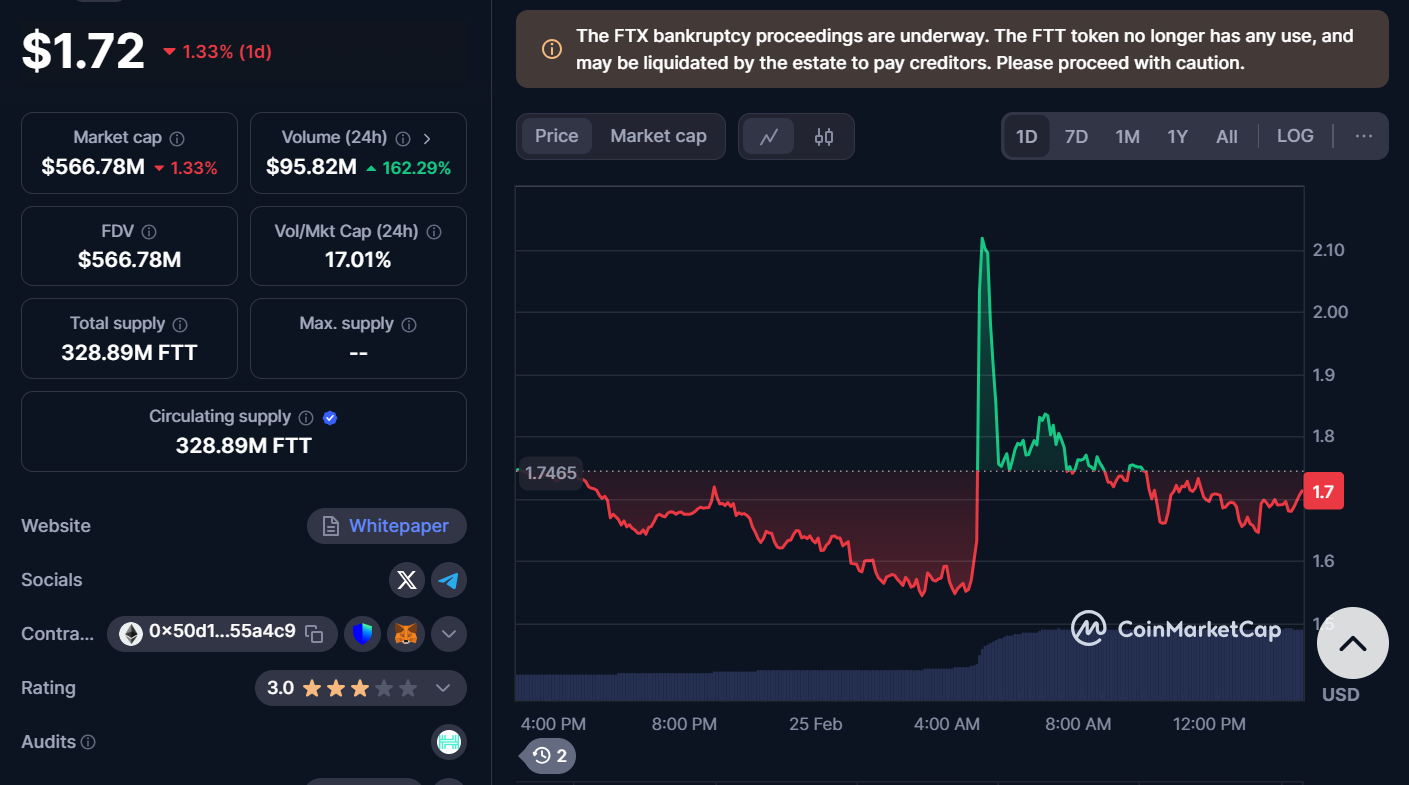This screenshot has height=785, width=1409.
Task: Click the $95.82M volume value
Action: [x=311, y=167]
